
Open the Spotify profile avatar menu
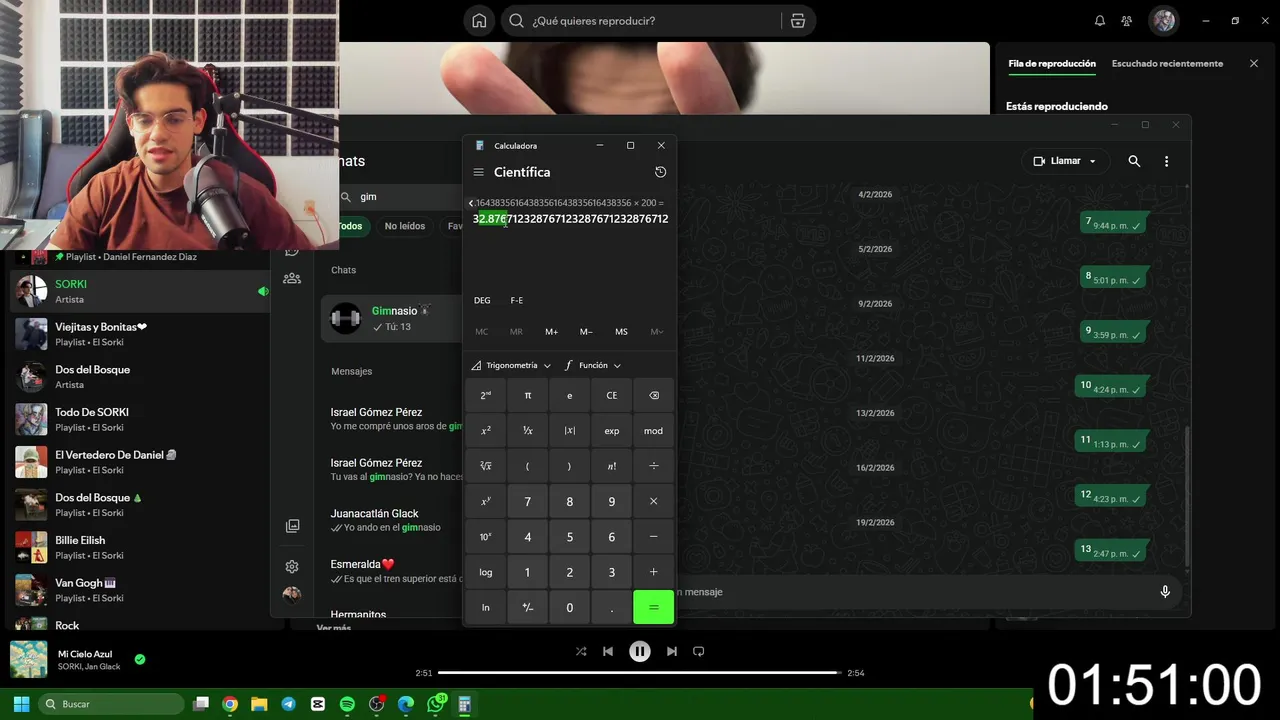(x=1163, y=21)
